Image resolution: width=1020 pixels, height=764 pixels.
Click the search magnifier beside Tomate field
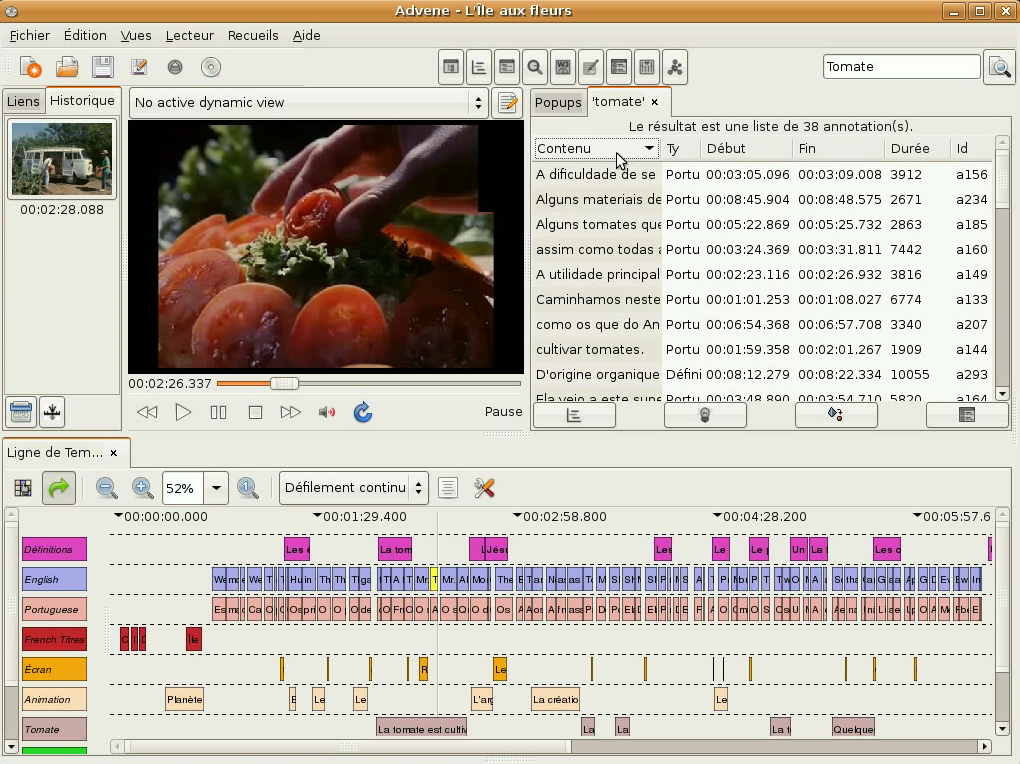(x=999, y=67)
